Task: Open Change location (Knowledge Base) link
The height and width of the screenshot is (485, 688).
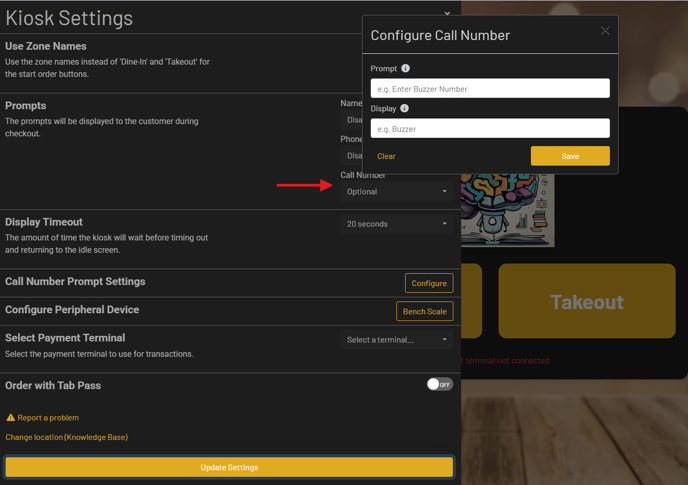Action: point(66,437)
